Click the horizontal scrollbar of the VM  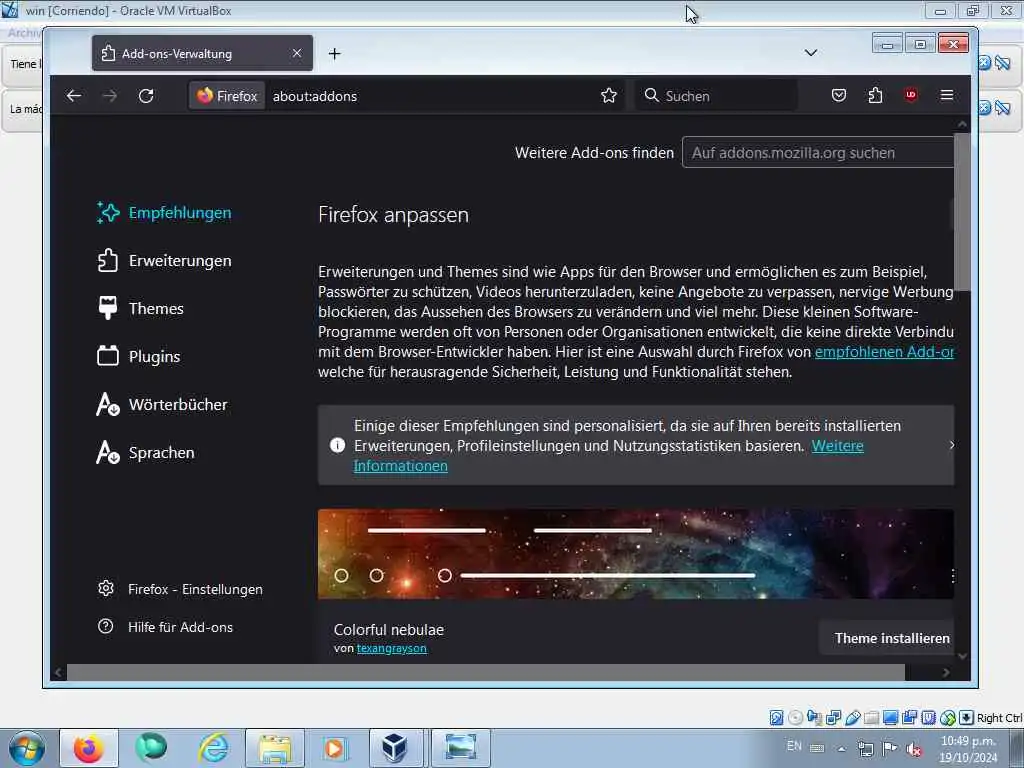click(x=486, y=672)
